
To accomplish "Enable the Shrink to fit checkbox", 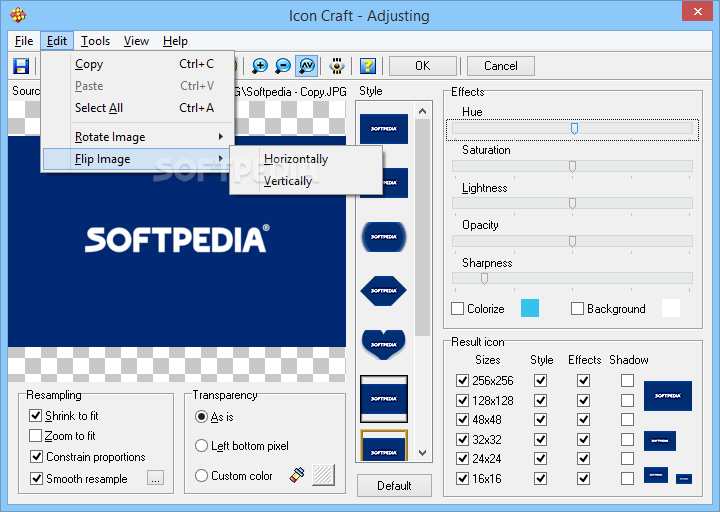I will [x=35, y=416].
